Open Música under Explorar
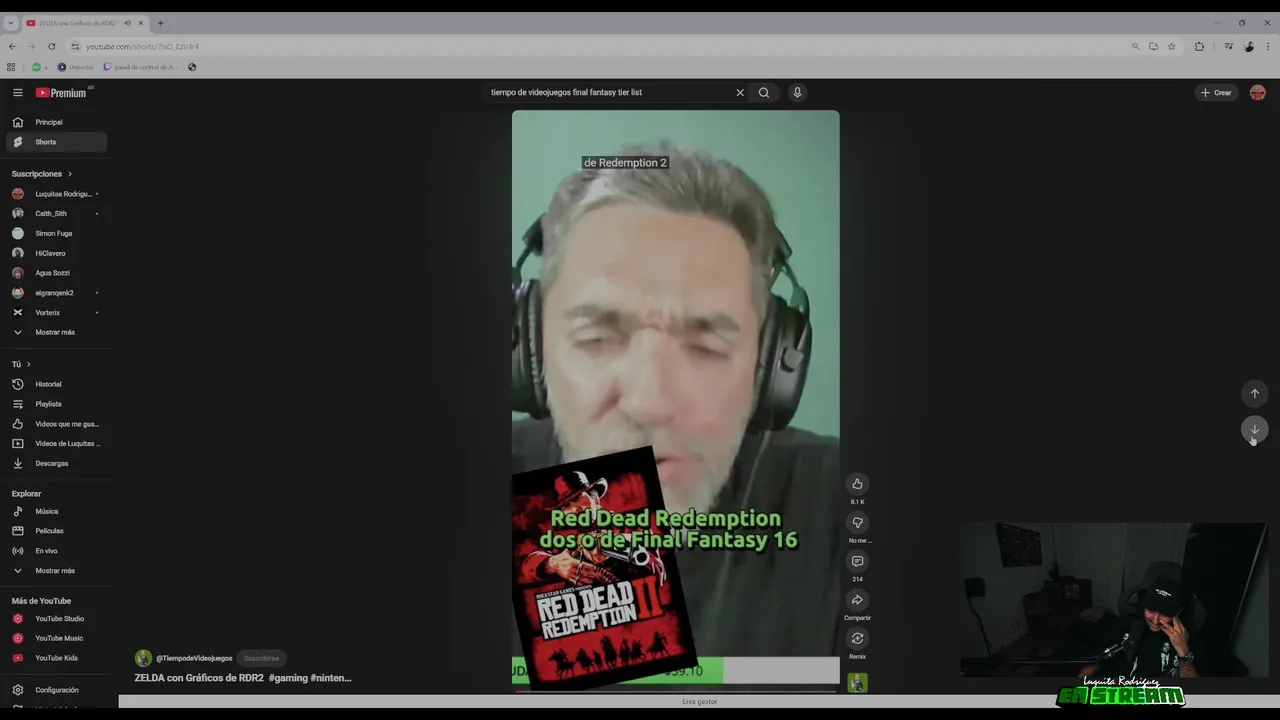Screen dimensions: 1280x720 (x=56, y=511)
